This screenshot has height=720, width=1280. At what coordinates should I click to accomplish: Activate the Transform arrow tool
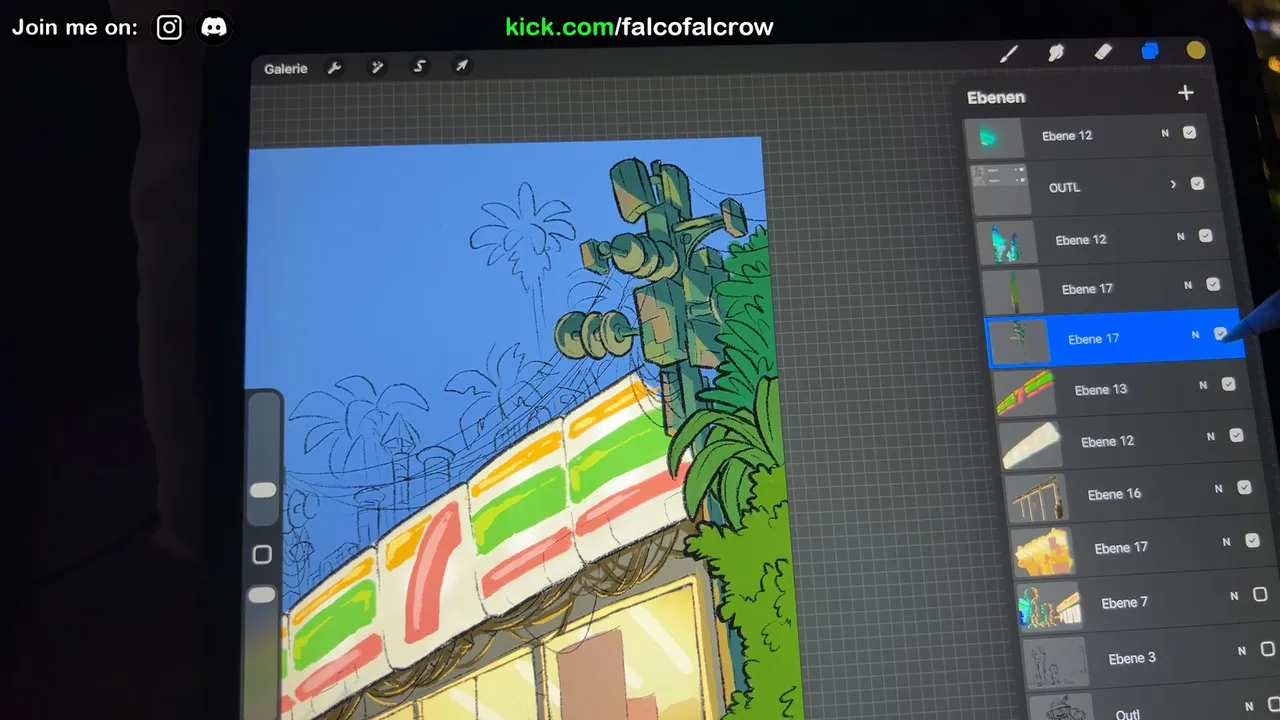coord(462,66)
